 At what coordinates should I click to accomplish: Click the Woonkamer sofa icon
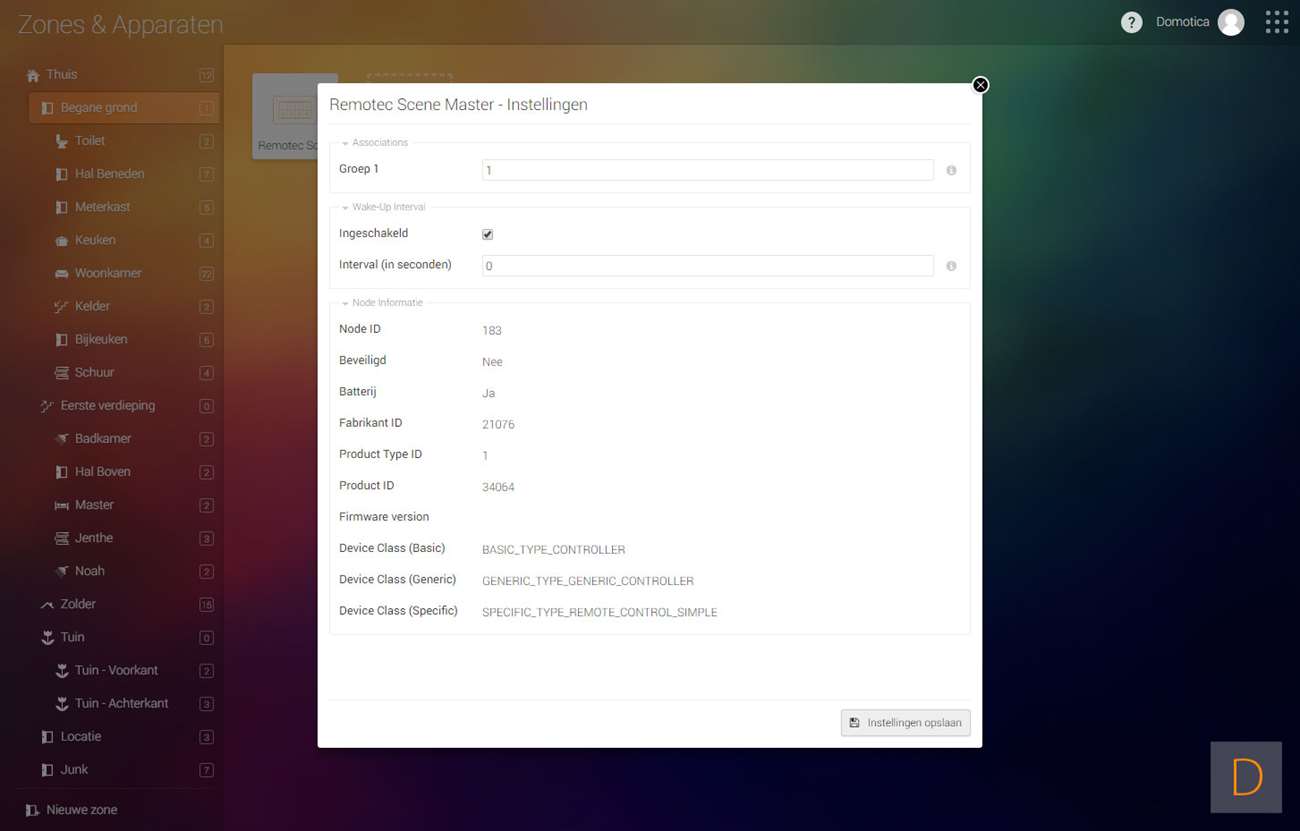click(62, 274)
